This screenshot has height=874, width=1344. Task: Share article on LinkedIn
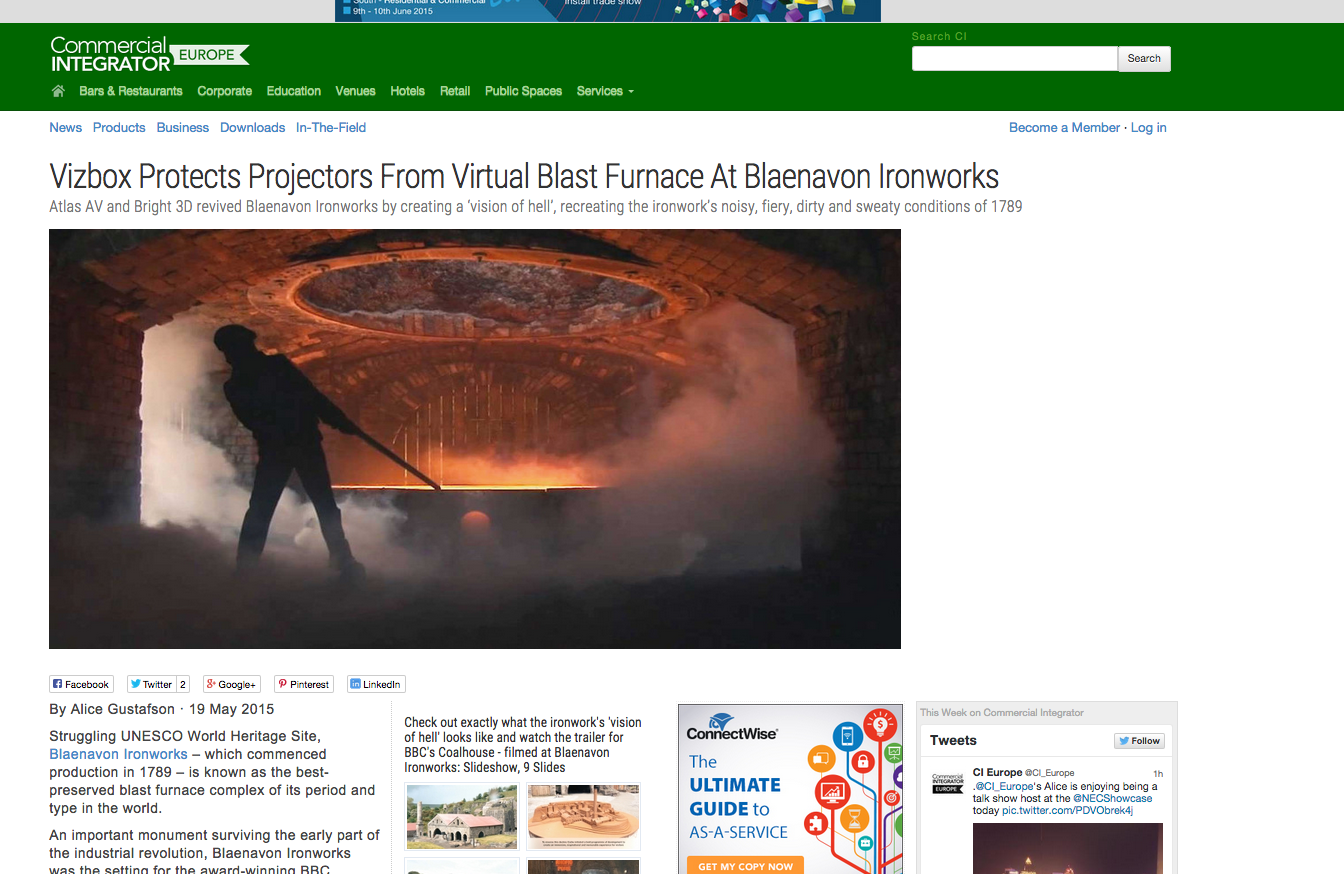(x=376, y=684)
